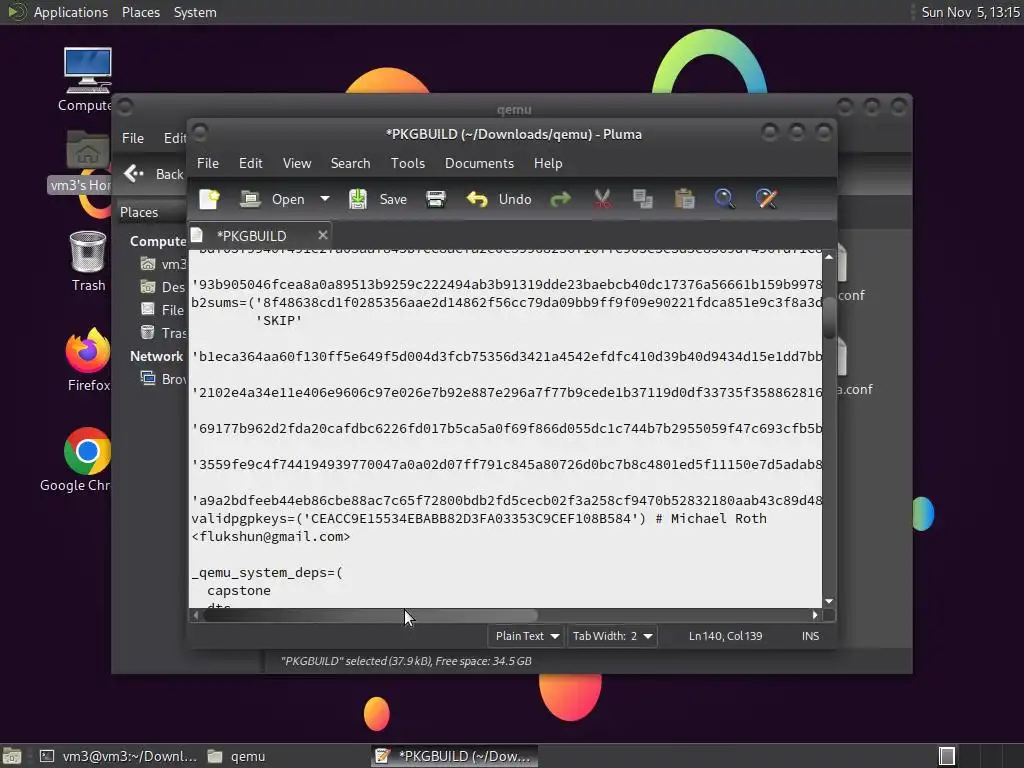Click the validpgpkeys line in the editor
Viewport: 1024px width, 768px height.
[479, 519]
